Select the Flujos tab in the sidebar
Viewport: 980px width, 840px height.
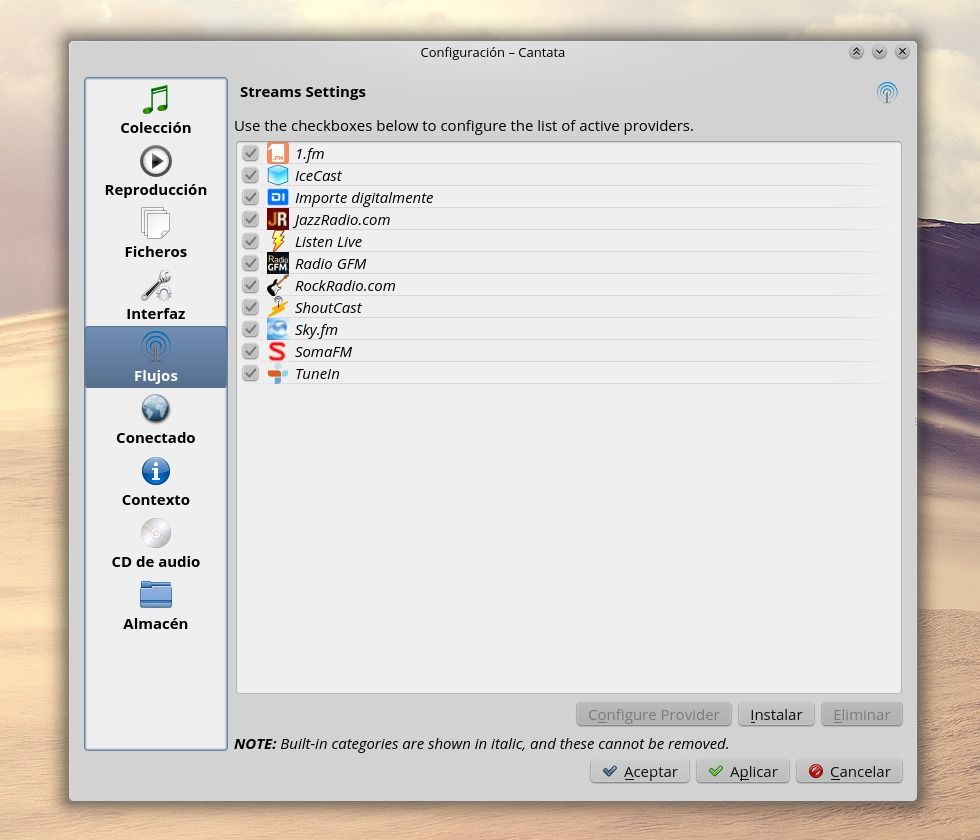155,357
